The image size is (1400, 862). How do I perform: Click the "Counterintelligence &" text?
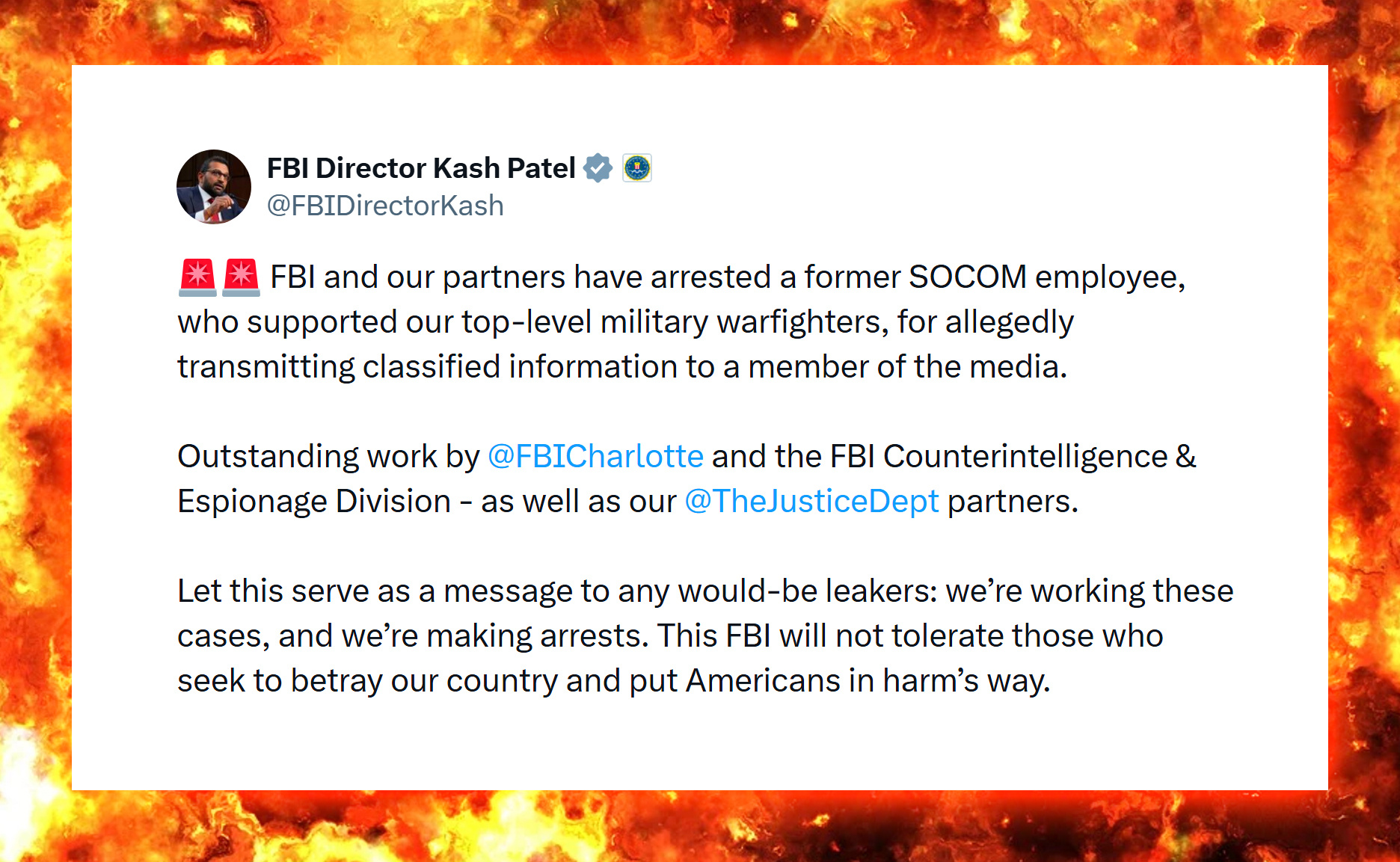pos(1040,456)
